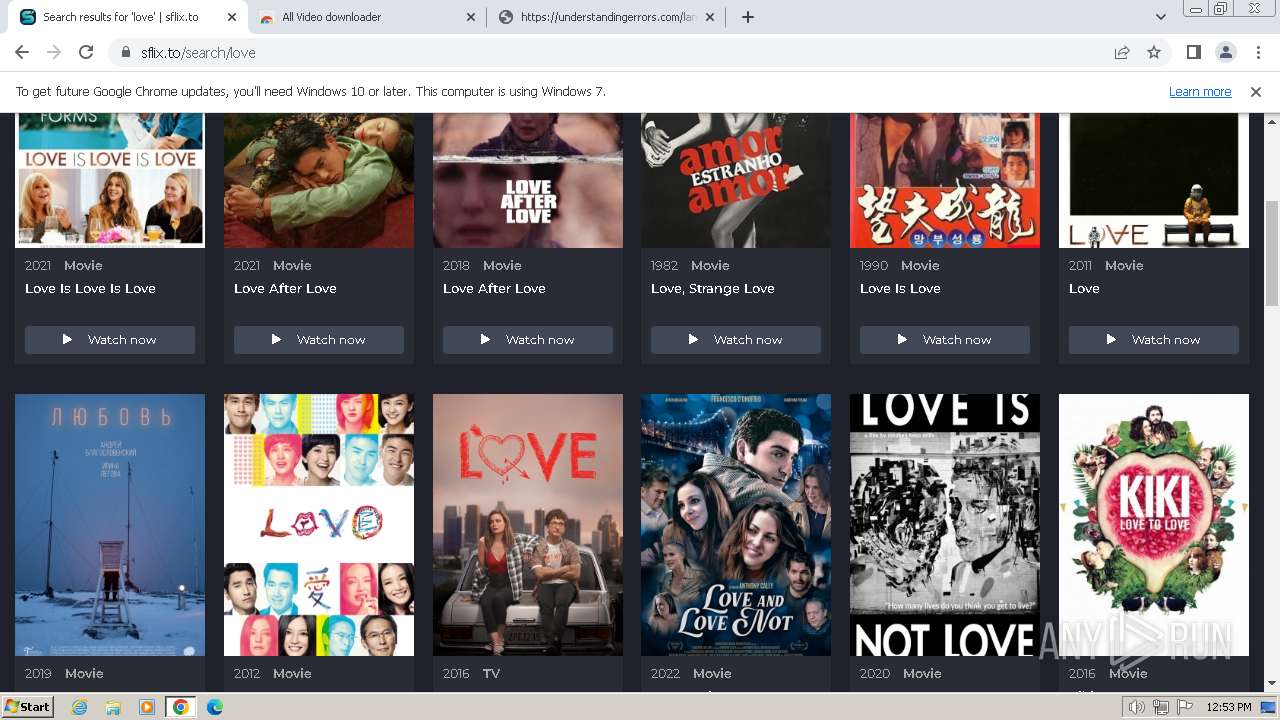
Task: Expand the tab search dropdown arrow
Action: pyautogui.click(x=1161, y=17)
